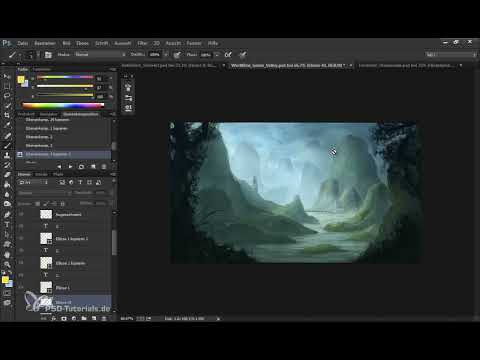Switch to the Protokoll tab
480x360 pixels.
coord(26,114)
